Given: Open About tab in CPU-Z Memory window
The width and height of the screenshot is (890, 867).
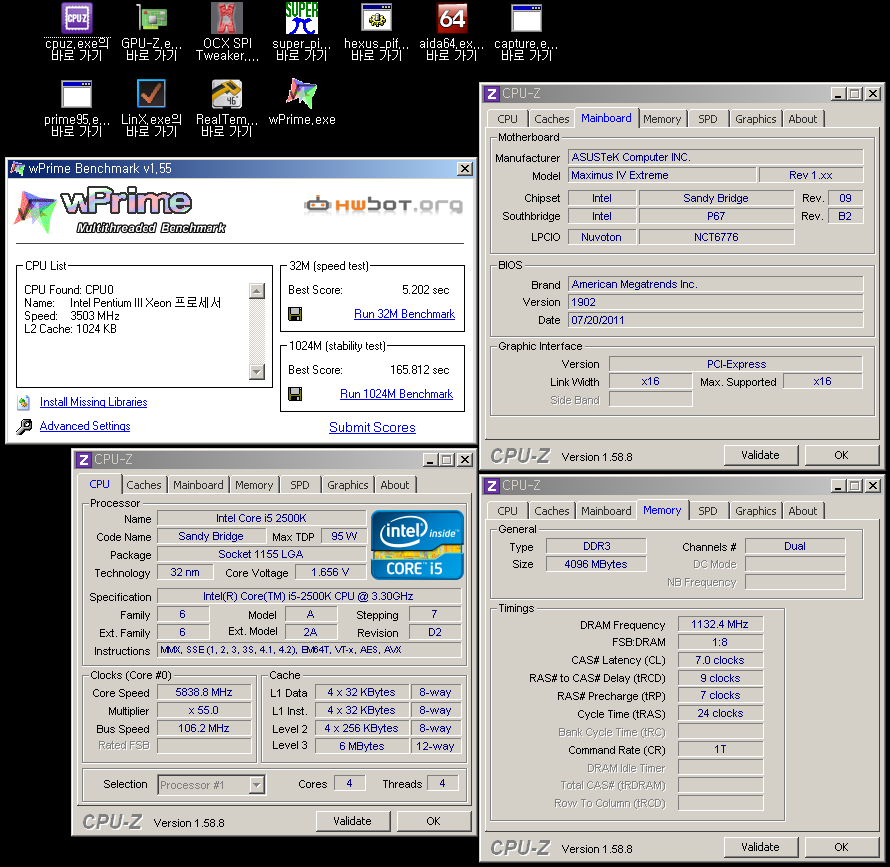Looking at the screenshot, I should click(803, 511).
